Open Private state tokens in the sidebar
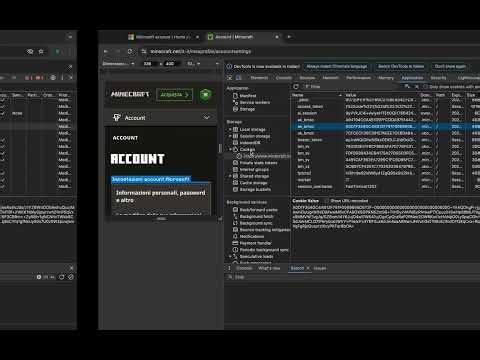480x360 pixels. point(258,163)
